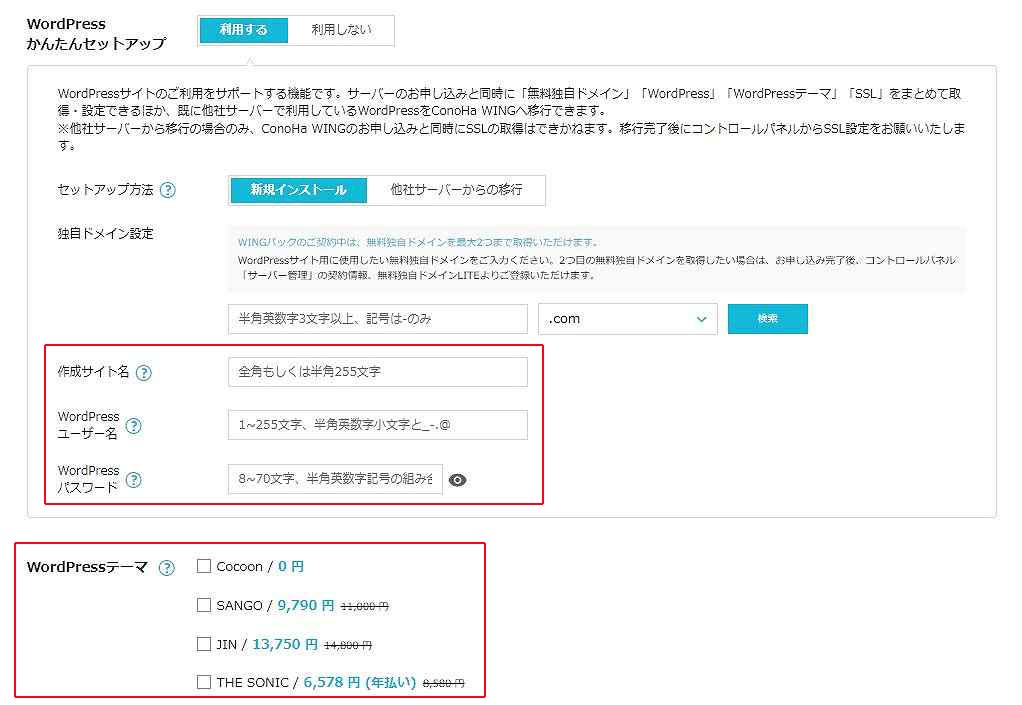Check the THE SONIC theme checkbox
Image resolution: width=1022 pixels, height=705 pixels.
click(x=204, y=682)
